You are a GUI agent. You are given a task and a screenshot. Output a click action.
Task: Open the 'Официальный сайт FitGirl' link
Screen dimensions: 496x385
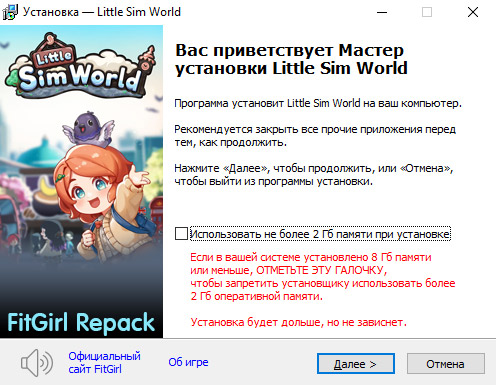104,363
